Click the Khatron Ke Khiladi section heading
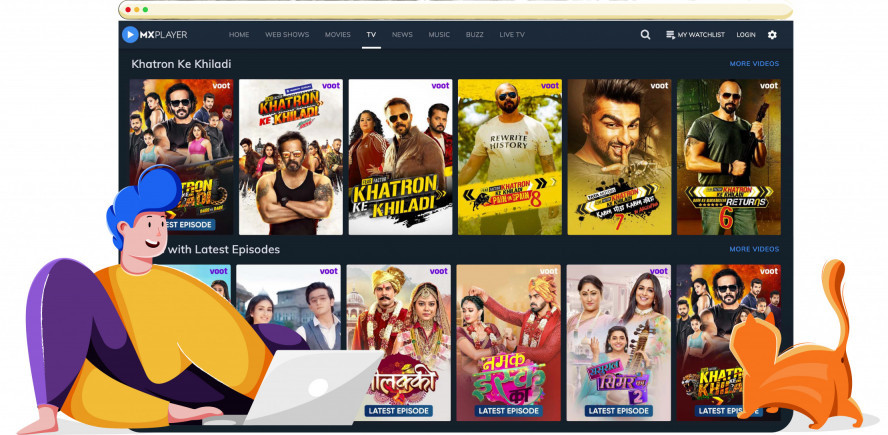The width and height of the screenshot is (888, 435). (181, 64)
